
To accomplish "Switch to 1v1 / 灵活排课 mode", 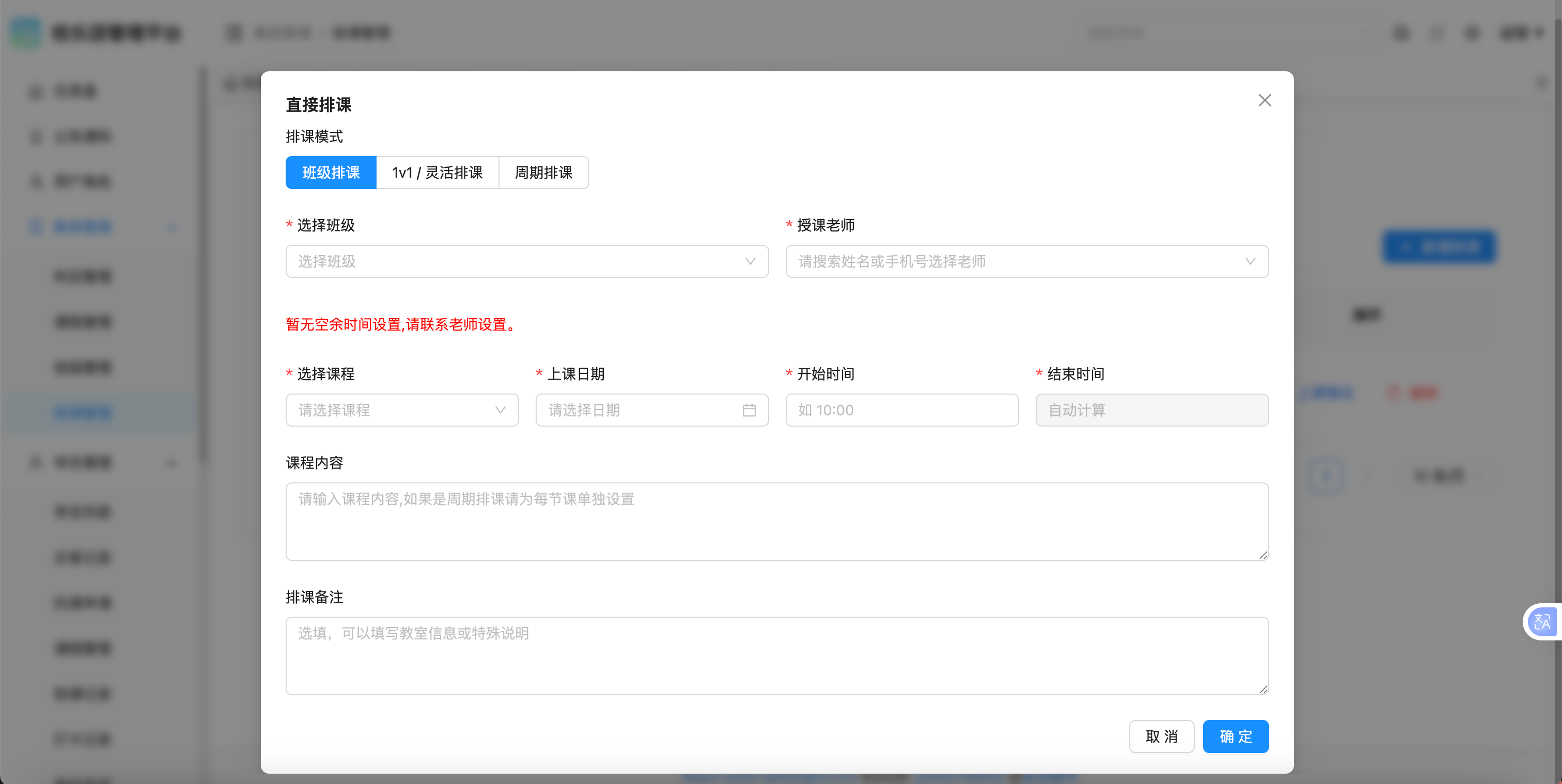I will [437, 173].
